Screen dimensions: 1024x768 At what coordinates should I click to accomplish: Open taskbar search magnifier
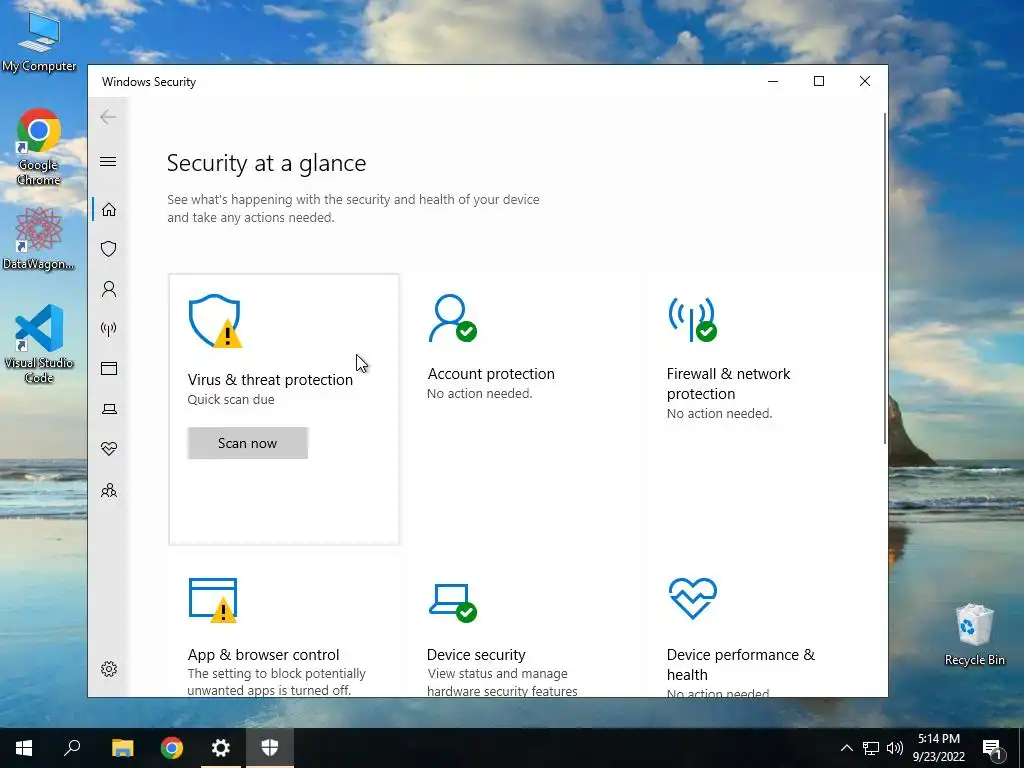[72, 748]
